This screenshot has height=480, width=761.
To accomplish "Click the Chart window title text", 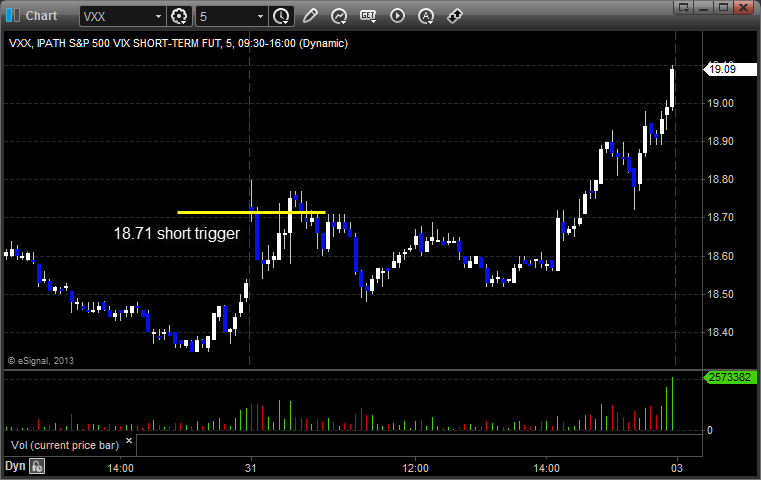I will [x=41, y=16].
